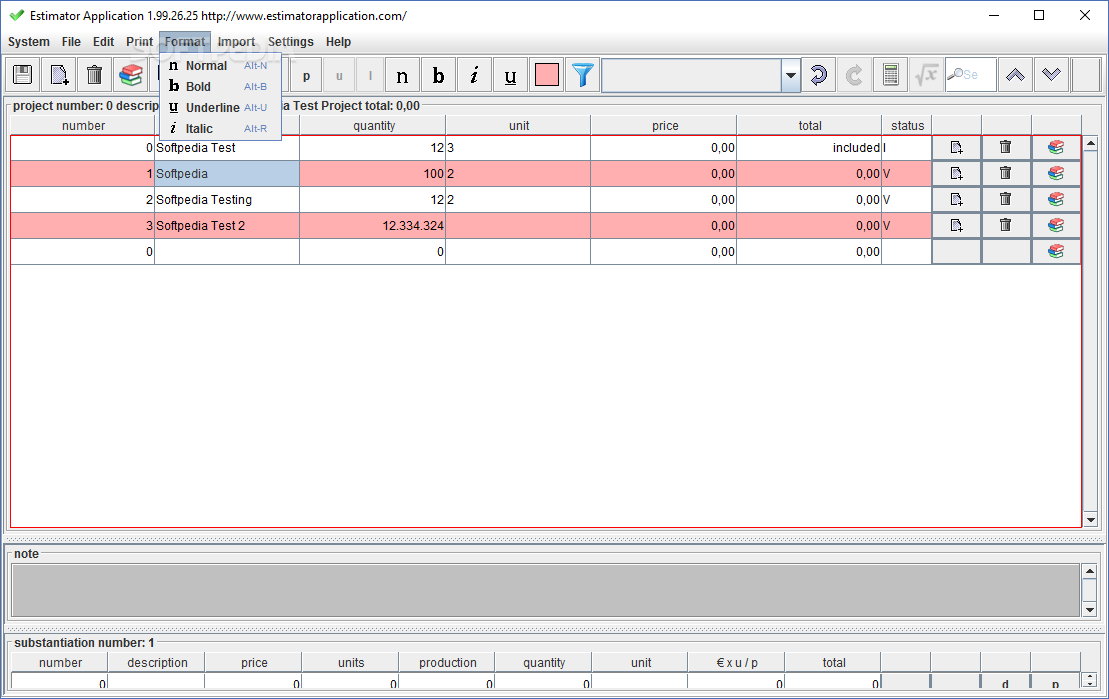Click the note area scrollbar down arrow
This screenshot has height=699, width=1109.
[1090, 609]
